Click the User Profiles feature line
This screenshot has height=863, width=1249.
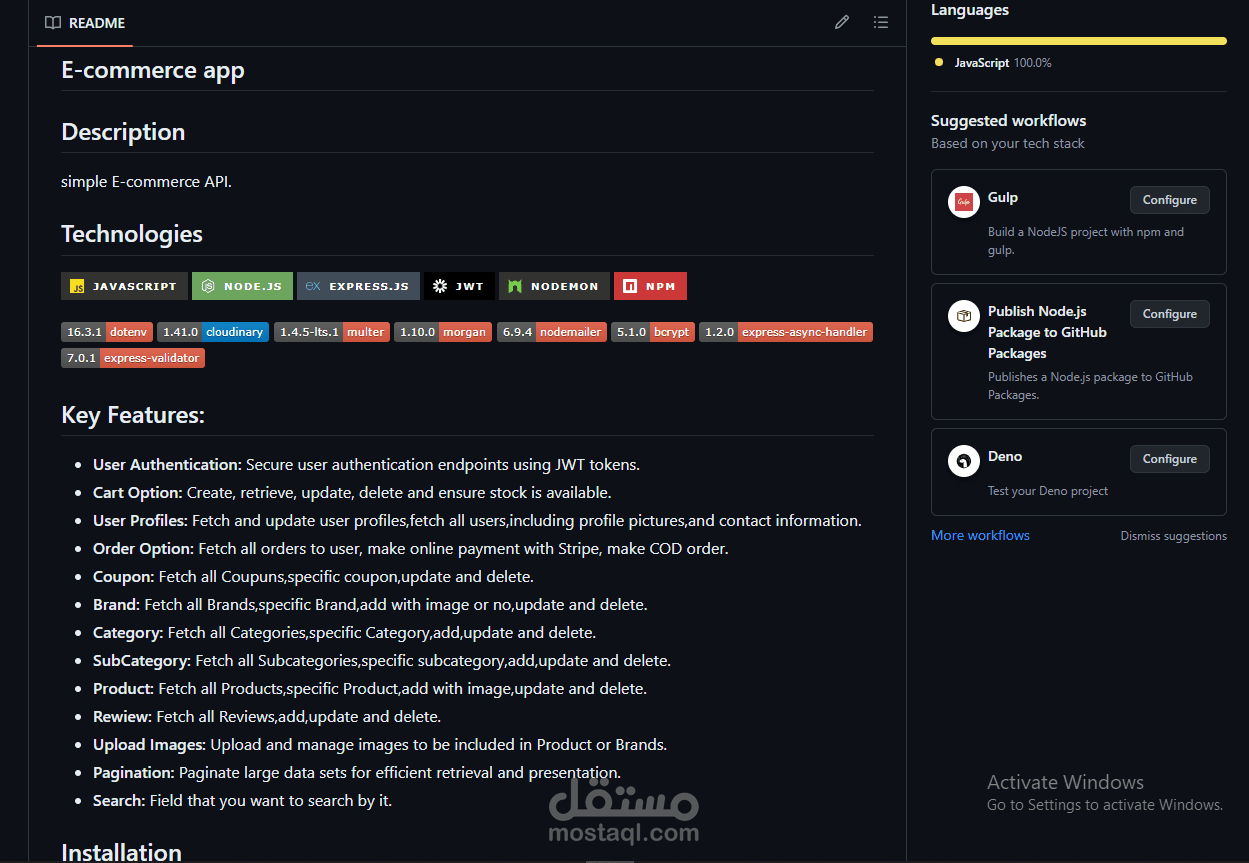pyautogui.click(x=477, y=521)
